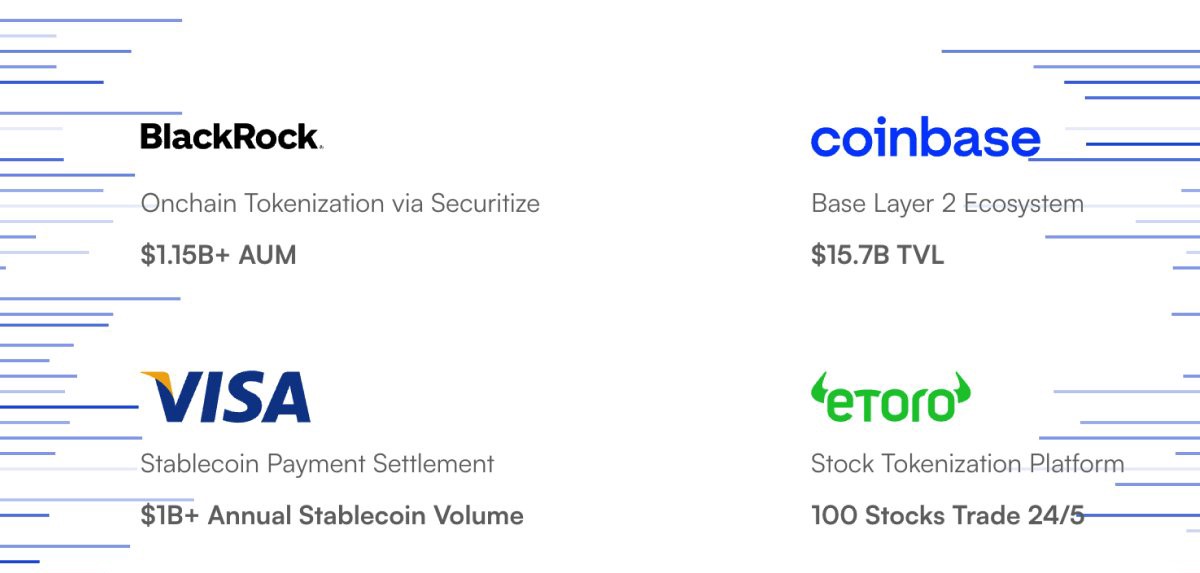Click the BlackRock logo

pos(230,136)
